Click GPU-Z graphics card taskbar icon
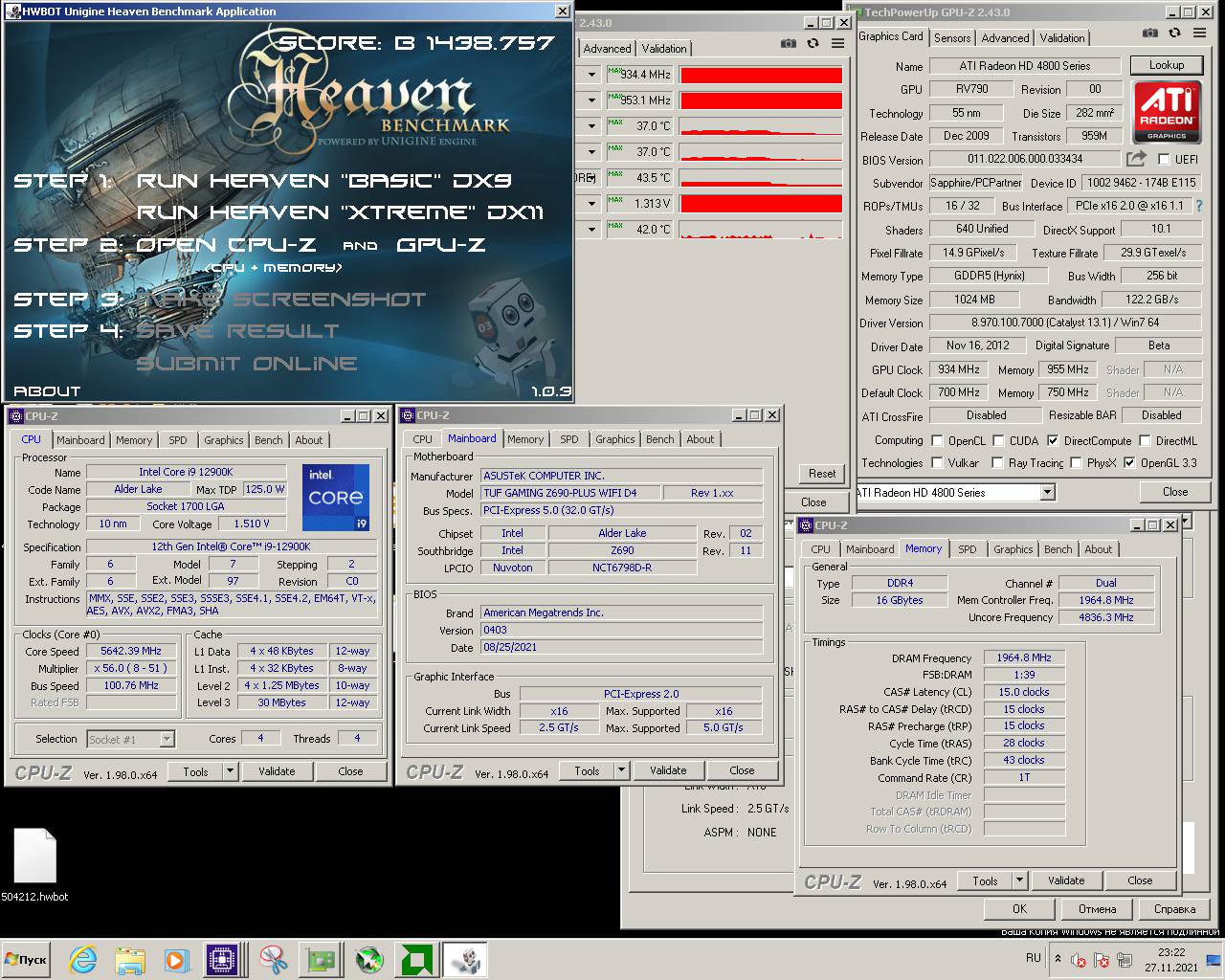1225x980 pixels. [x=321, y=960]
